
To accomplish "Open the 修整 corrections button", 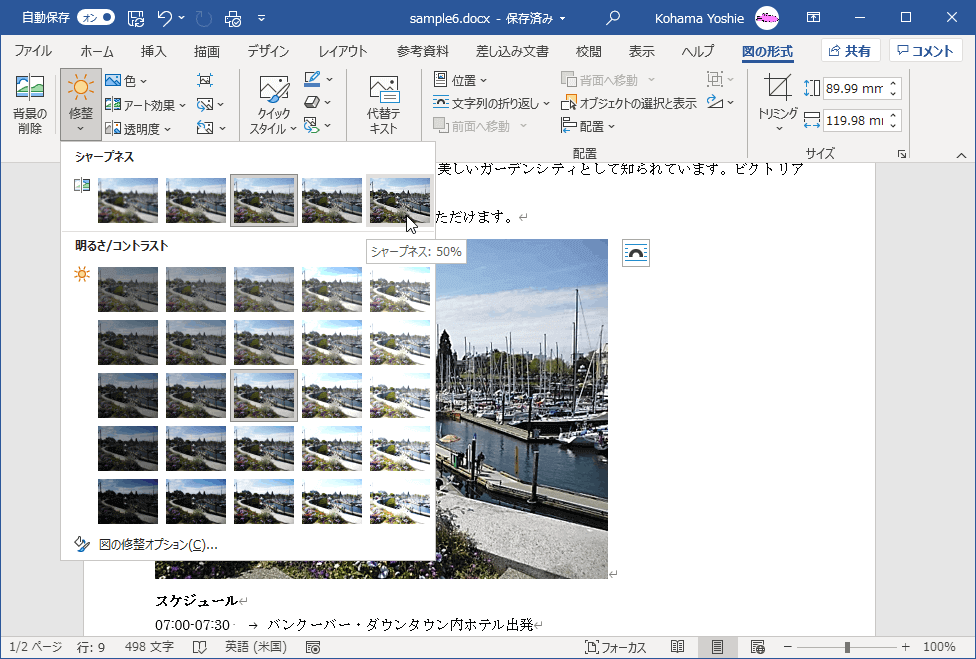I will pyautogui.click(x=81, y=104).
